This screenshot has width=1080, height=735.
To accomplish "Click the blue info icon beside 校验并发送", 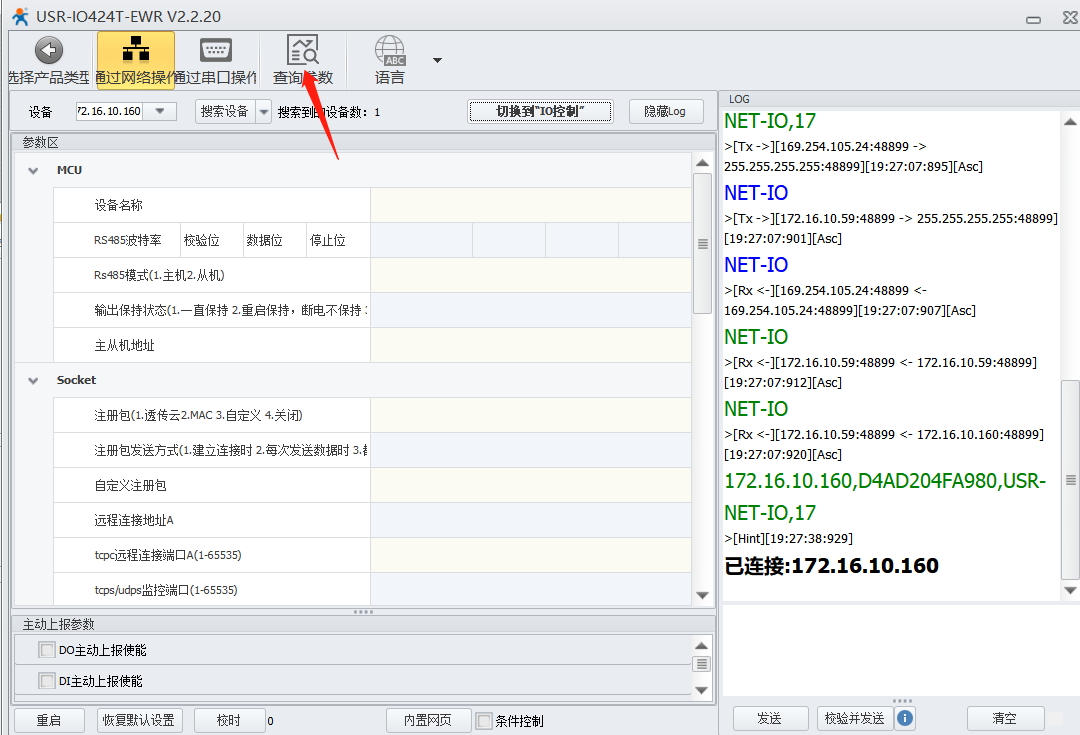I will click(x=905, y=718).
